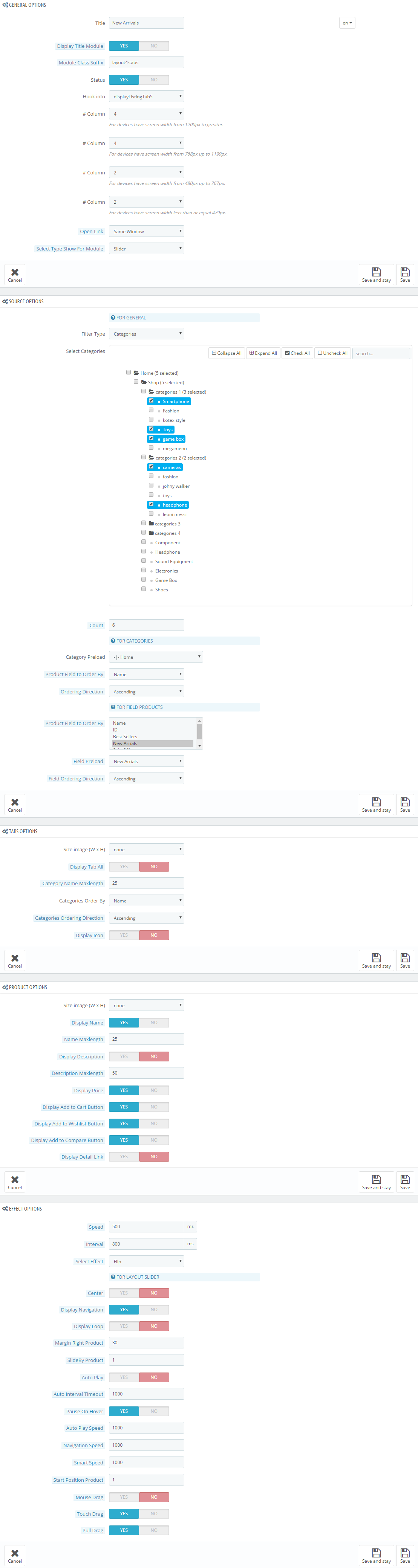Set Display Add to Wishlist Button to NO
The image size is (418, 1568).
click(154, 1124)
